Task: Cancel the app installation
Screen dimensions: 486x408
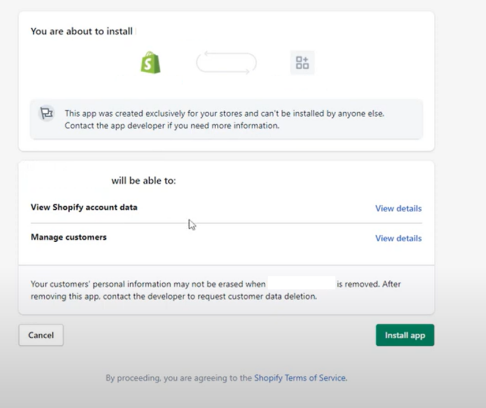Action: (41, 335)
